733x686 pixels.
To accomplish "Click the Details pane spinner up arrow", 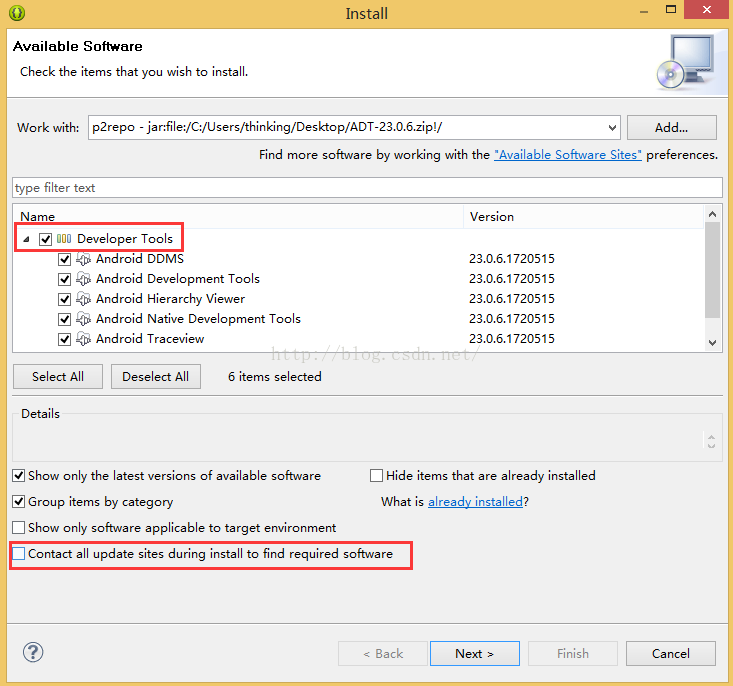I will [x=711, y=437].
